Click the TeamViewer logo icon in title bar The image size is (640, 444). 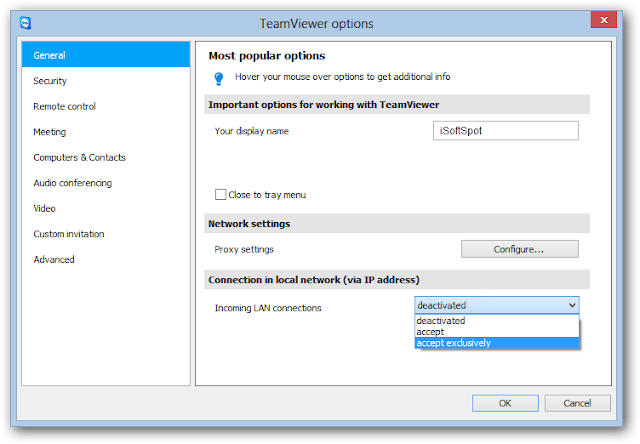tap(25, 23)
